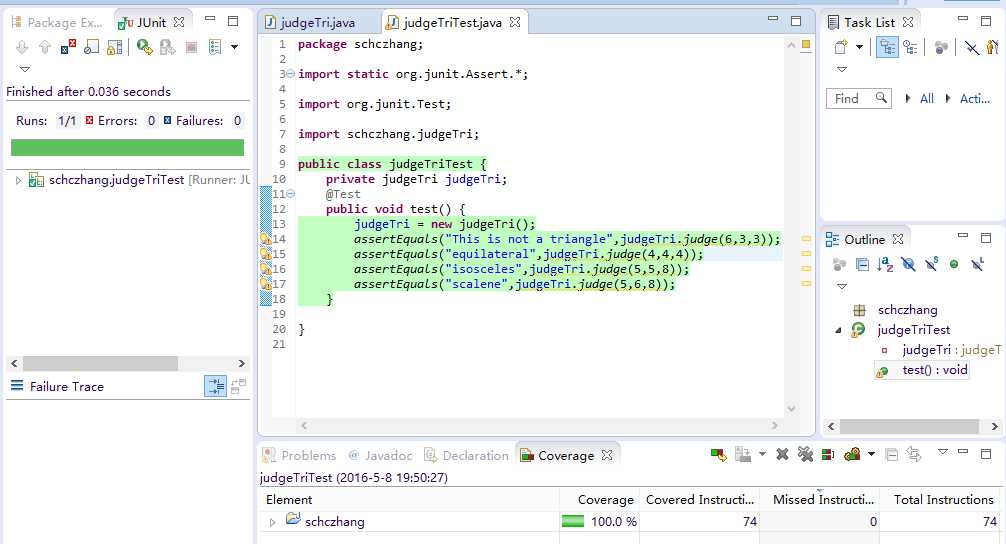
Task: Toggle Scroll Lock in JUnit view
Action: (x=114, y=47)
